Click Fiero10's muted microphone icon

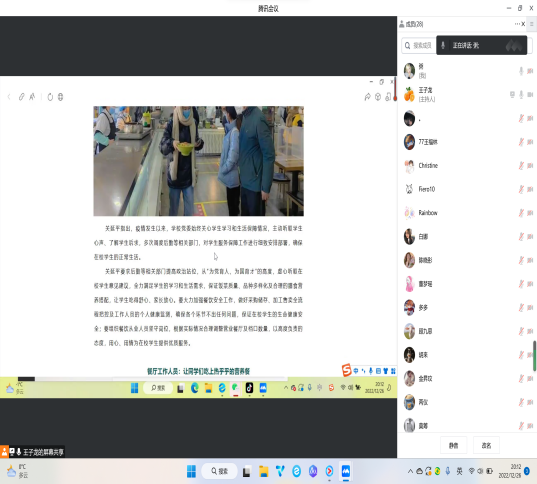pos(521,189)
